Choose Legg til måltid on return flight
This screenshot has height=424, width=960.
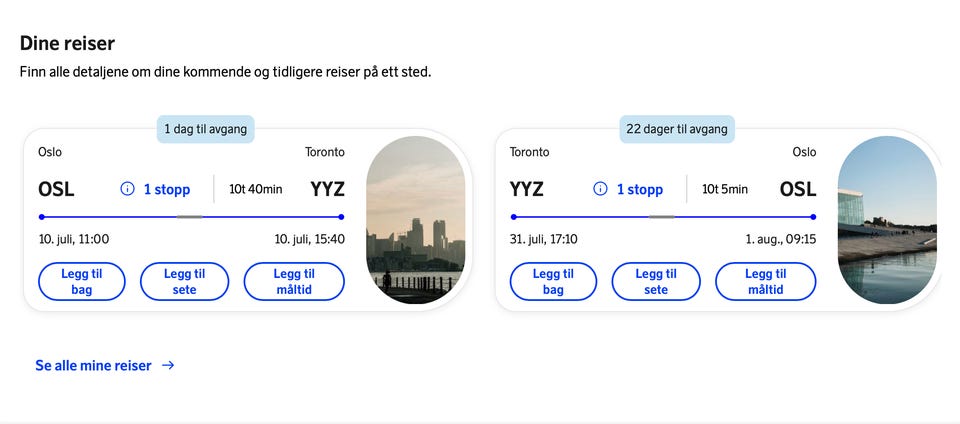click(765, 281)
